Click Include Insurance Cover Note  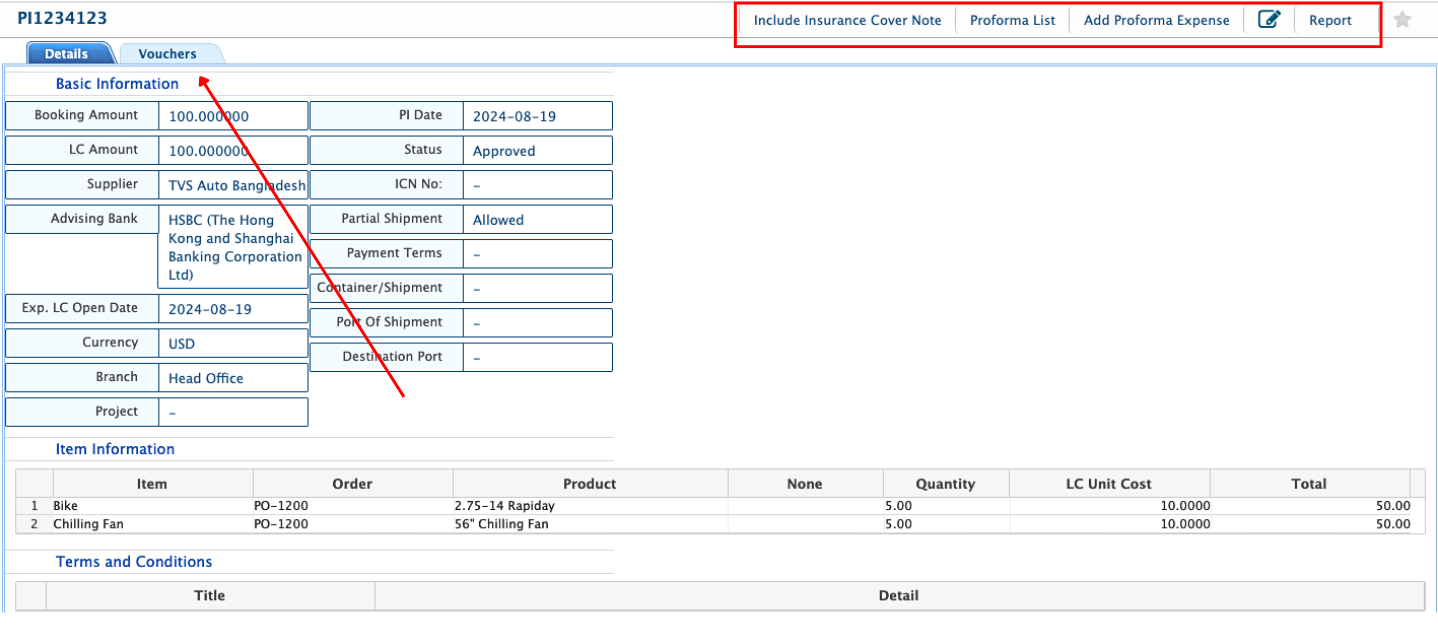coord(847,20)
